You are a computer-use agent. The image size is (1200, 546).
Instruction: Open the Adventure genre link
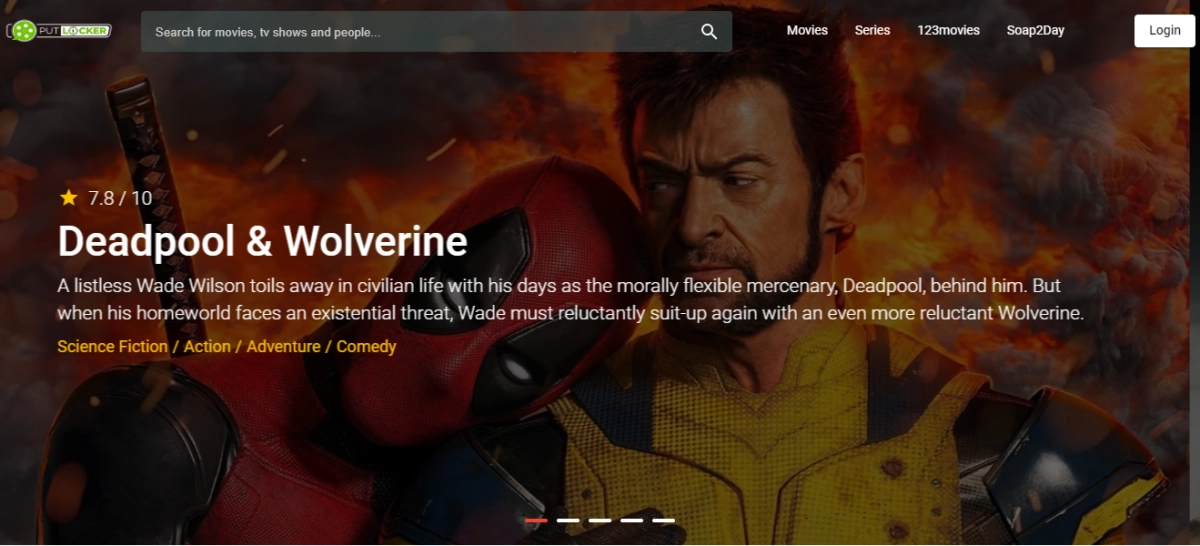click(x=283, y=346)
